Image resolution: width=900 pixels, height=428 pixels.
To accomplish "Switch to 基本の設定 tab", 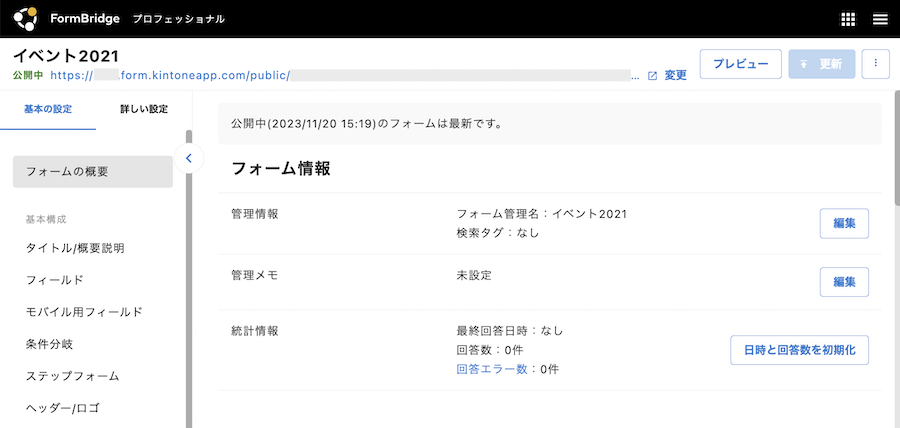I will [x=48, y=109].
